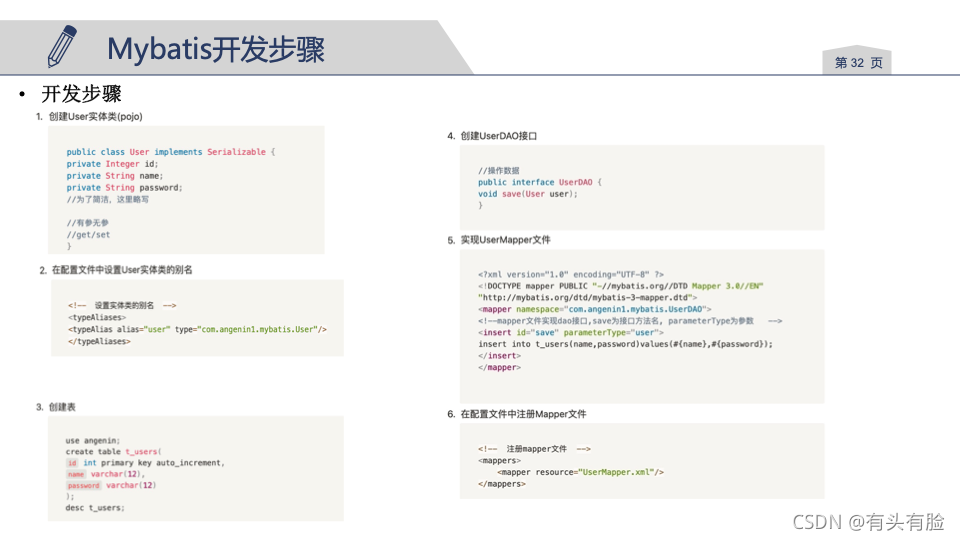Viewport: 960px width, 540px height.
Task: Click step heading '创建UserDAO接口'
Action: (498, 136)
